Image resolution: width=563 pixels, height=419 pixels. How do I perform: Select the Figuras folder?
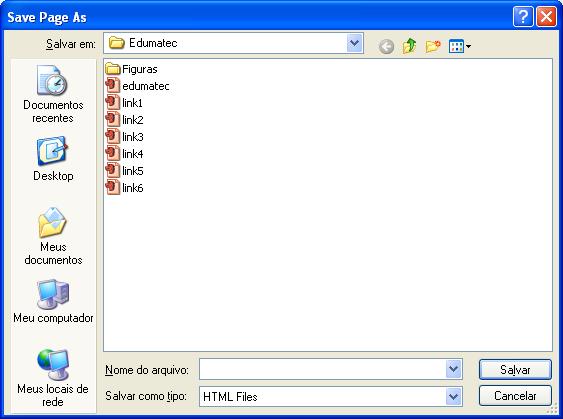coord(131,69)
